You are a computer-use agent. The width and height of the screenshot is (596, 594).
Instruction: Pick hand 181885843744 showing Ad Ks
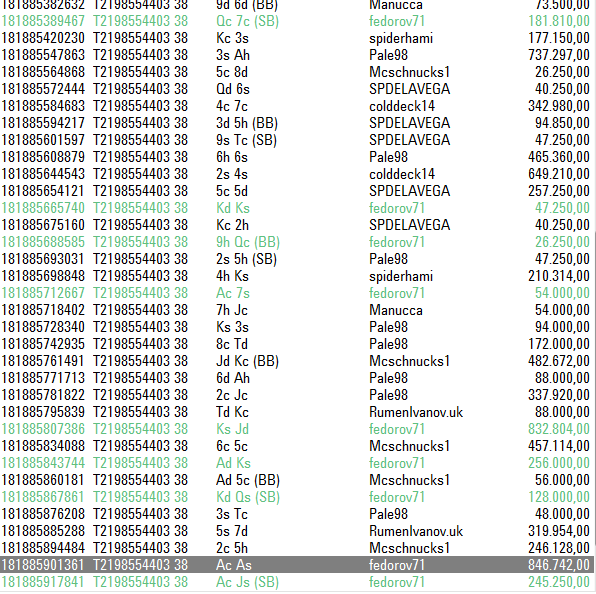point(296,463)
